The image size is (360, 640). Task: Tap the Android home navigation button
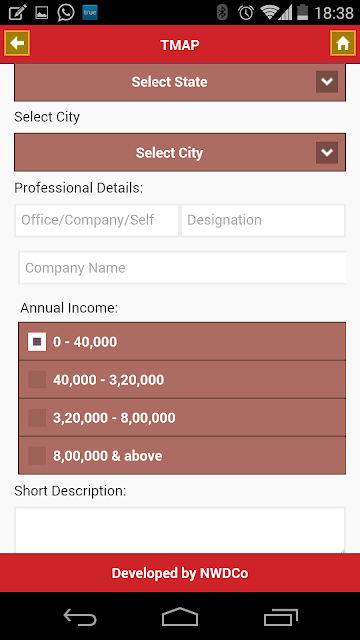pos(180,617)
